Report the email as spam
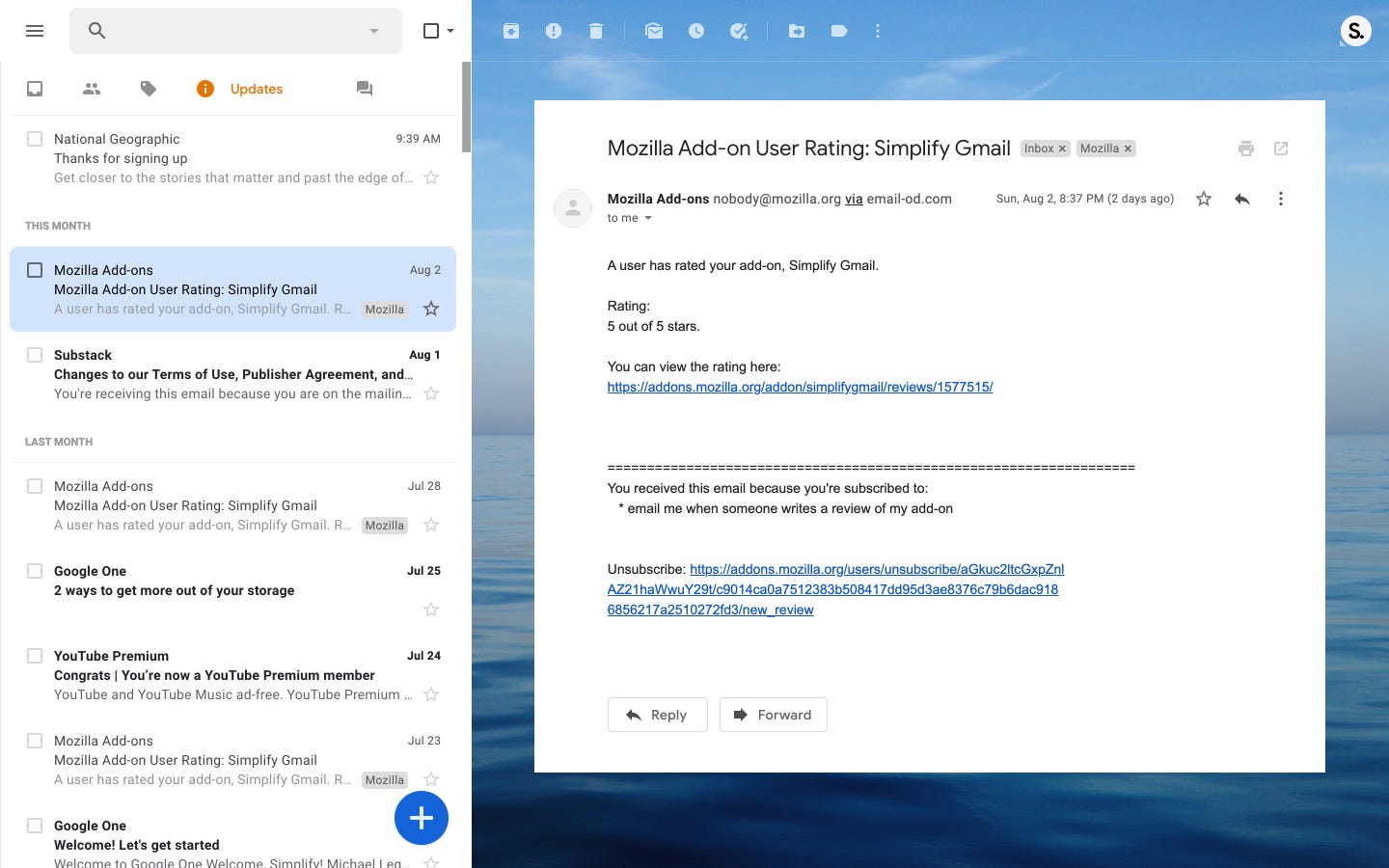Image resolution: width=1389 pixels, height=868 pixels. 554,31
